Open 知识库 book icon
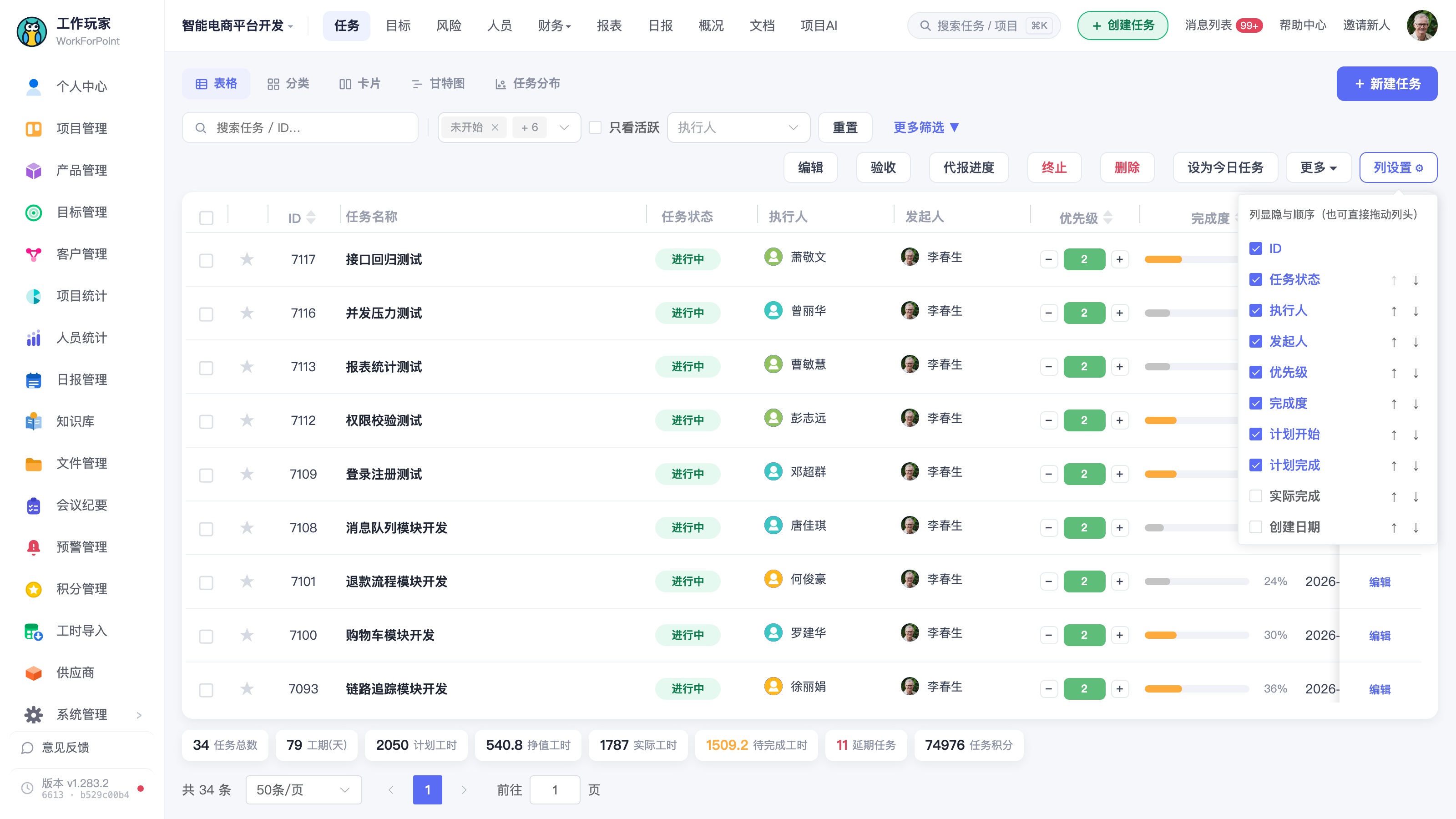This screenshot has height=819, width=1456. pos(33,421)
